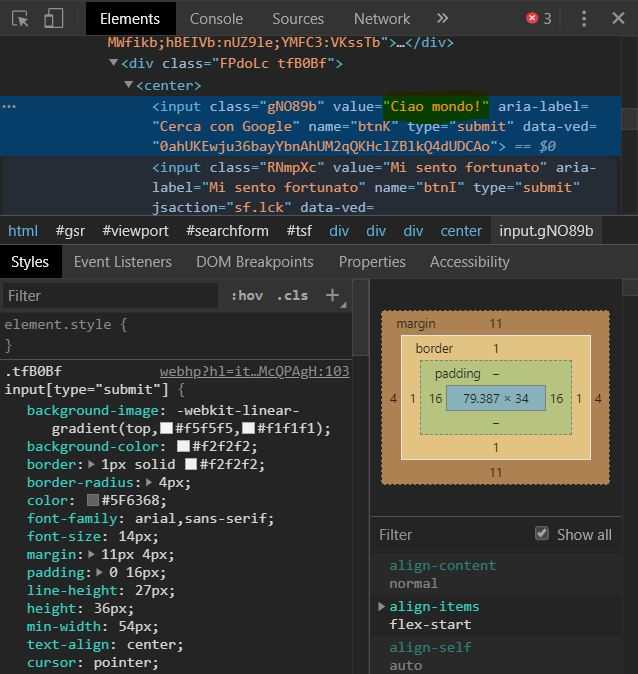The image size is (638, 674).
Task: Toggle the :hov element state button
Action: pyautogui.click(x=246, y=295)
